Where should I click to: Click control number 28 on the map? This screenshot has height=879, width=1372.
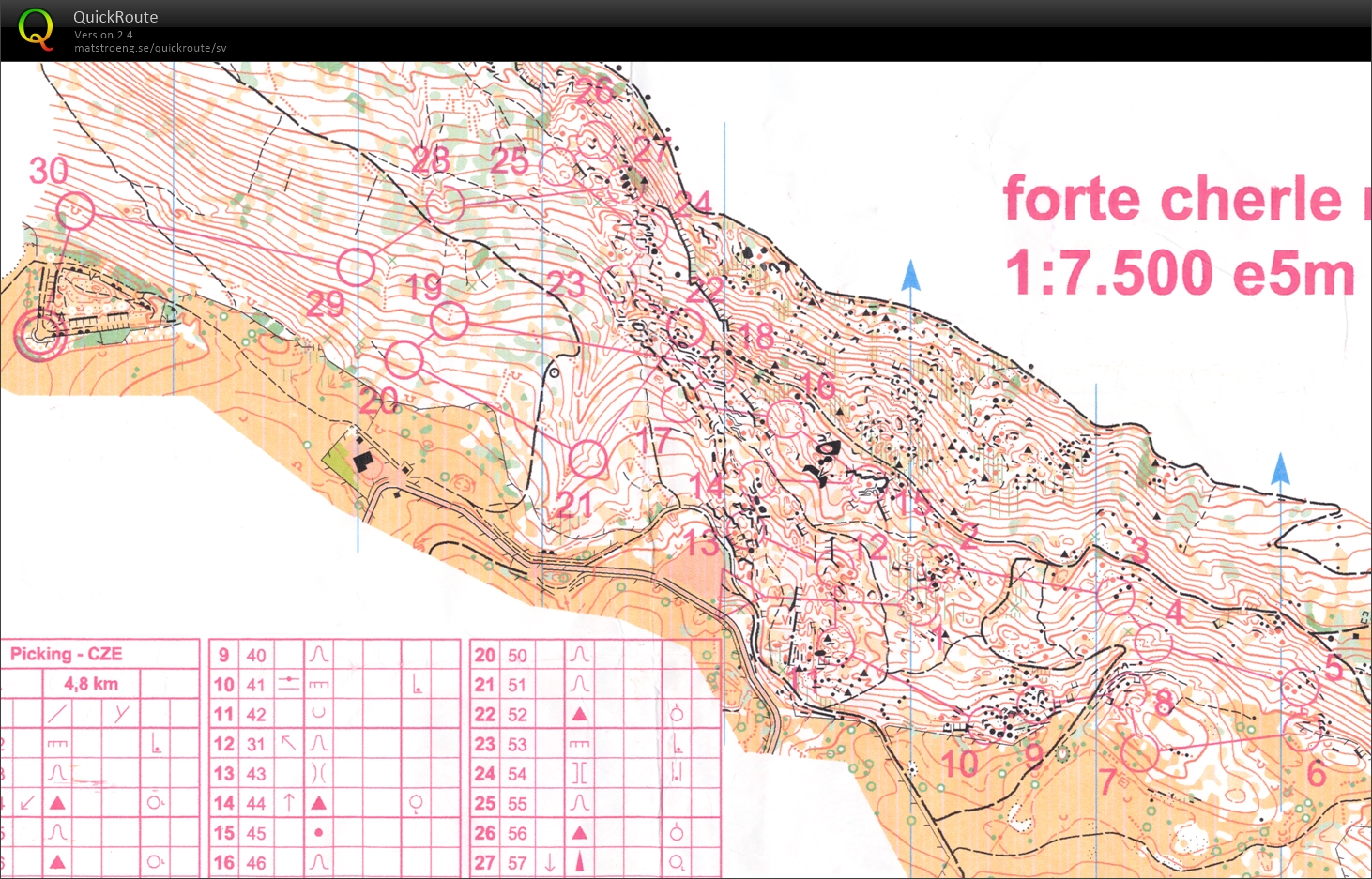pyautogui.click(x=431, y=159)
